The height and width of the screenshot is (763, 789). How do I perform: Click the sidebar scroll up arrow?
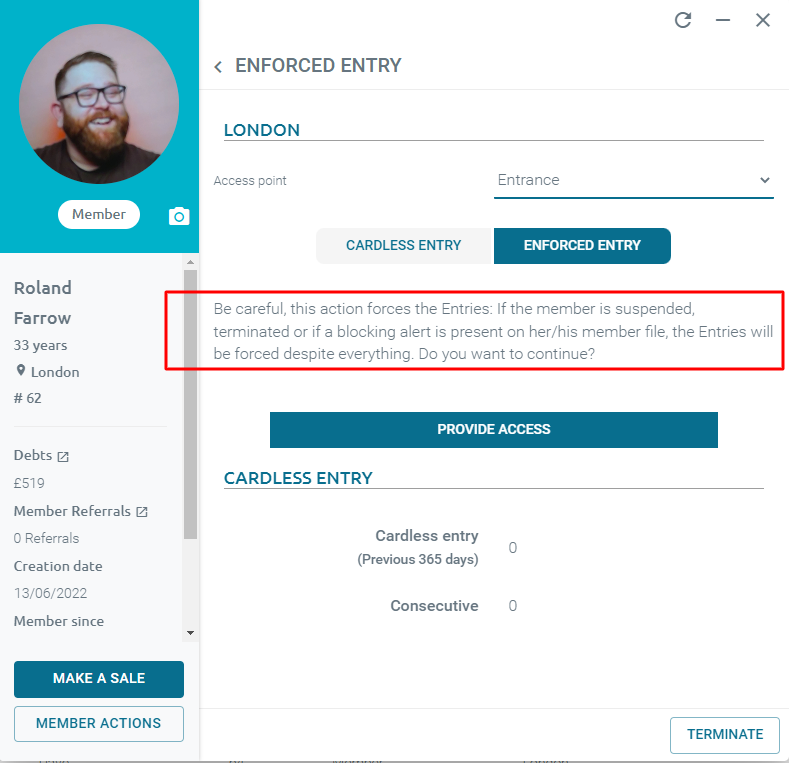point(190,262)
